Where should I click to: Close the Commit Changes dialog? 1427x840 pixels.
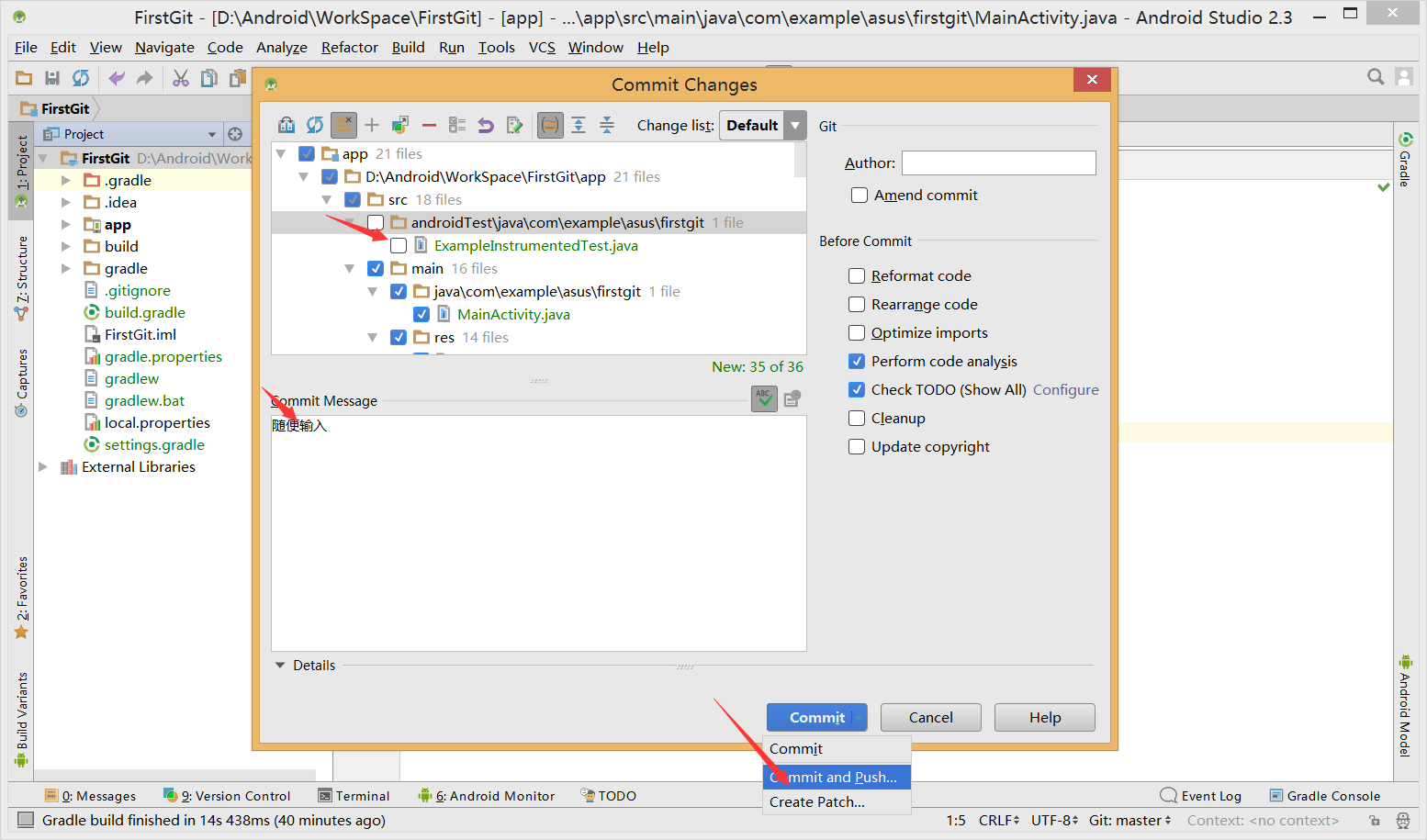pos(1092,80)
